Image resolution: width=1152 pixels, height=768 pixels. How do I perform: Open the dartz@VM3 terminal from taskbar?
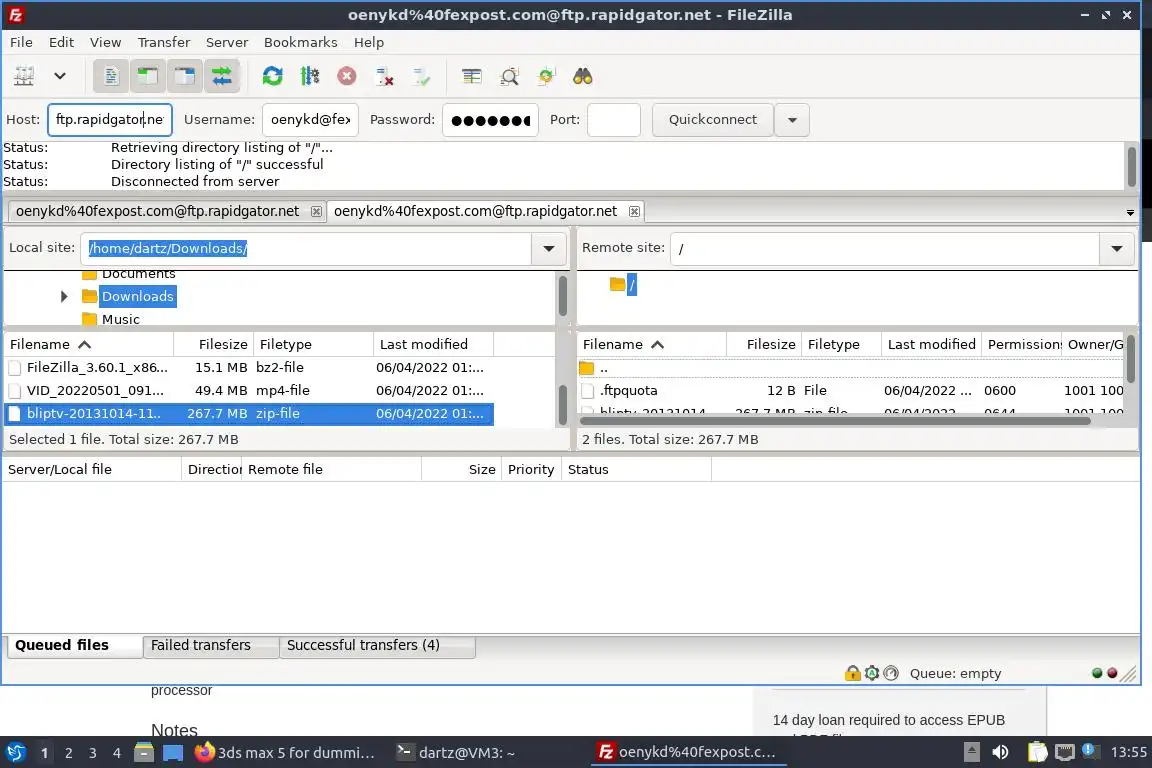click(456, 753)
